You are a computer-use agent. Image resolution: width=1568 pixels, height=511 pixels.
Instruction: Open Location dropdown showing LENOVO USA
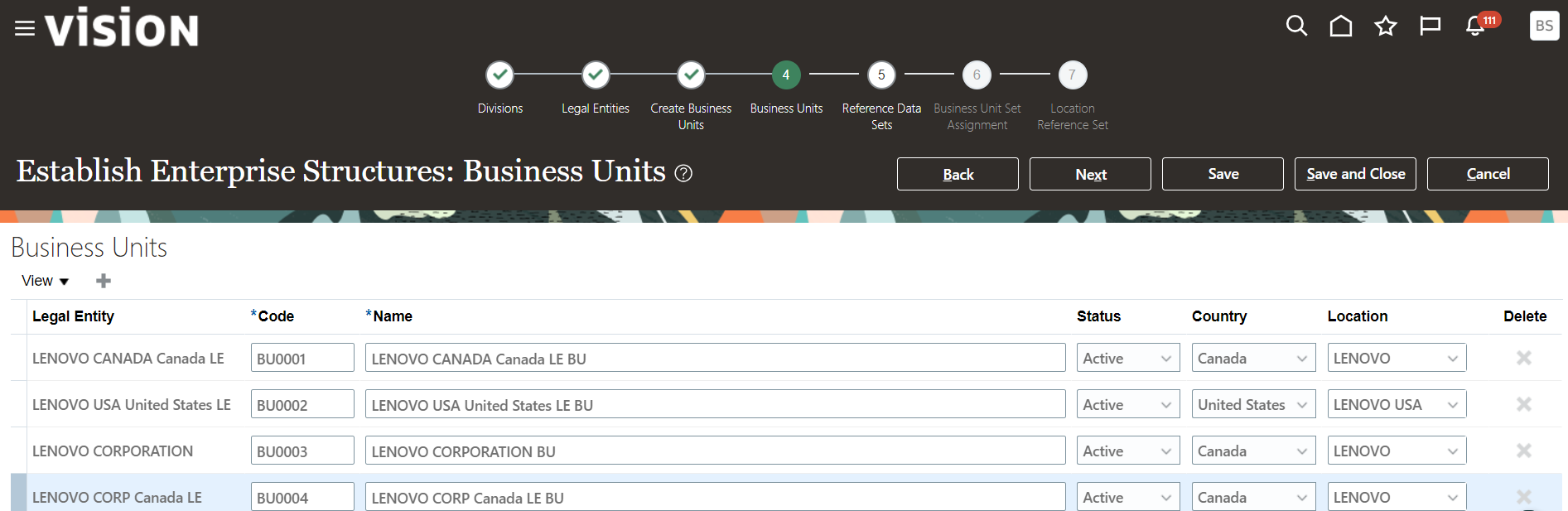pyautogui.click(x=1397, y=404)
